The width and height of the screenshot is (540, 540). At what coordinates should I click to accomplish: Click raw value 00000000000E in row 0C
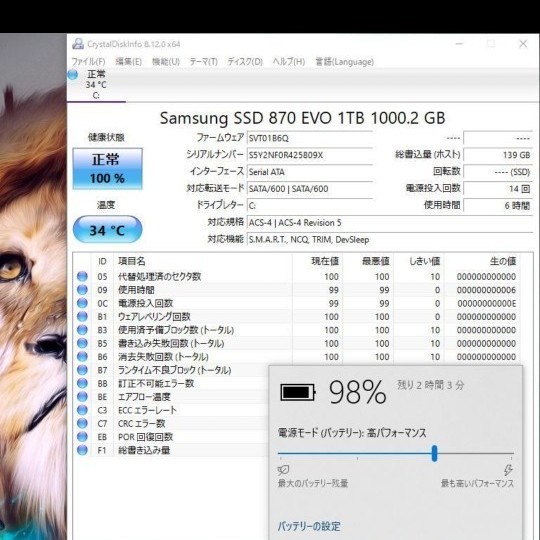coord(487,303)
